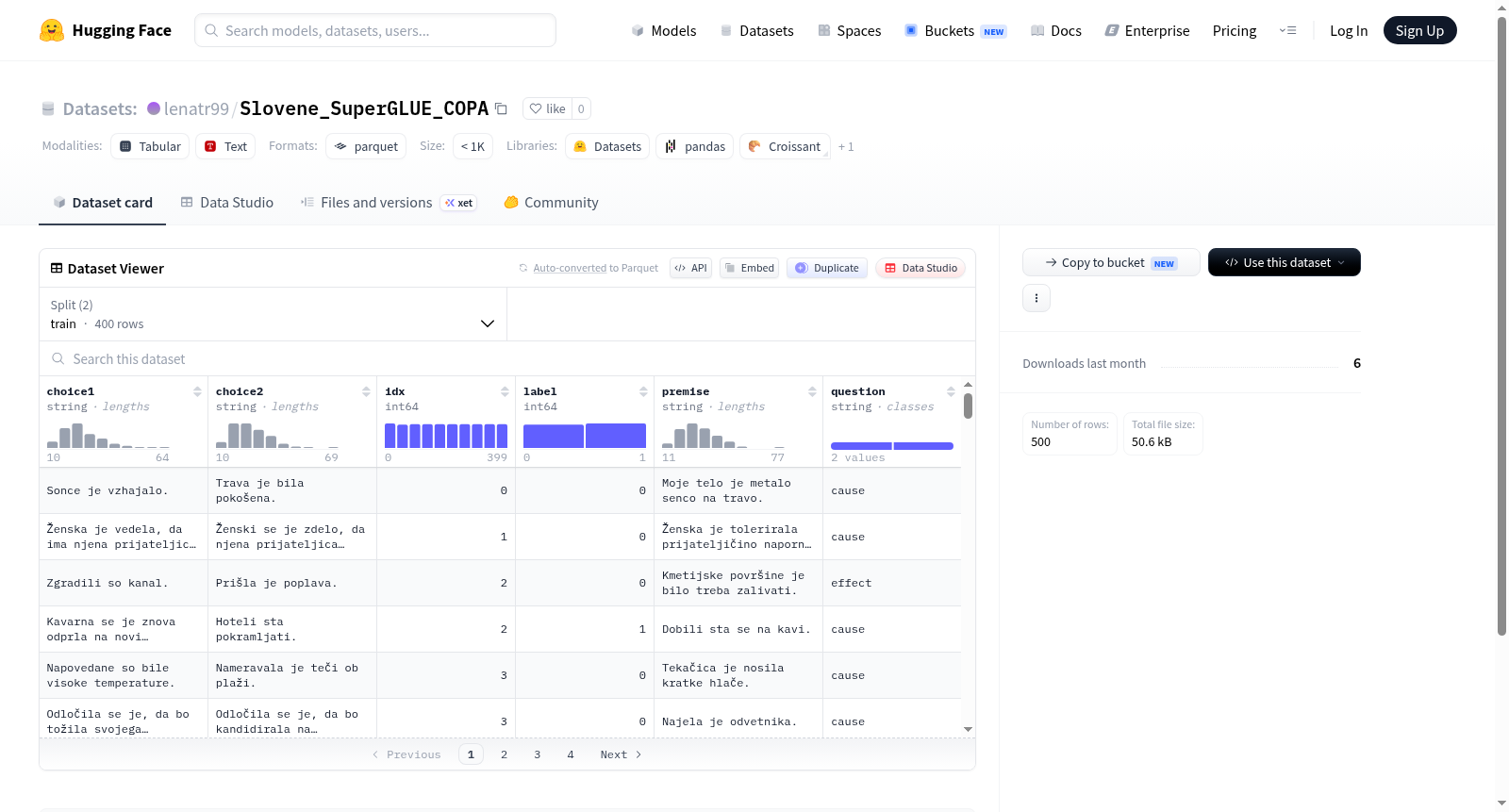1509x812 pixels.
Task: Focus the Search models, datasets, users field
Action: [375, 30]
